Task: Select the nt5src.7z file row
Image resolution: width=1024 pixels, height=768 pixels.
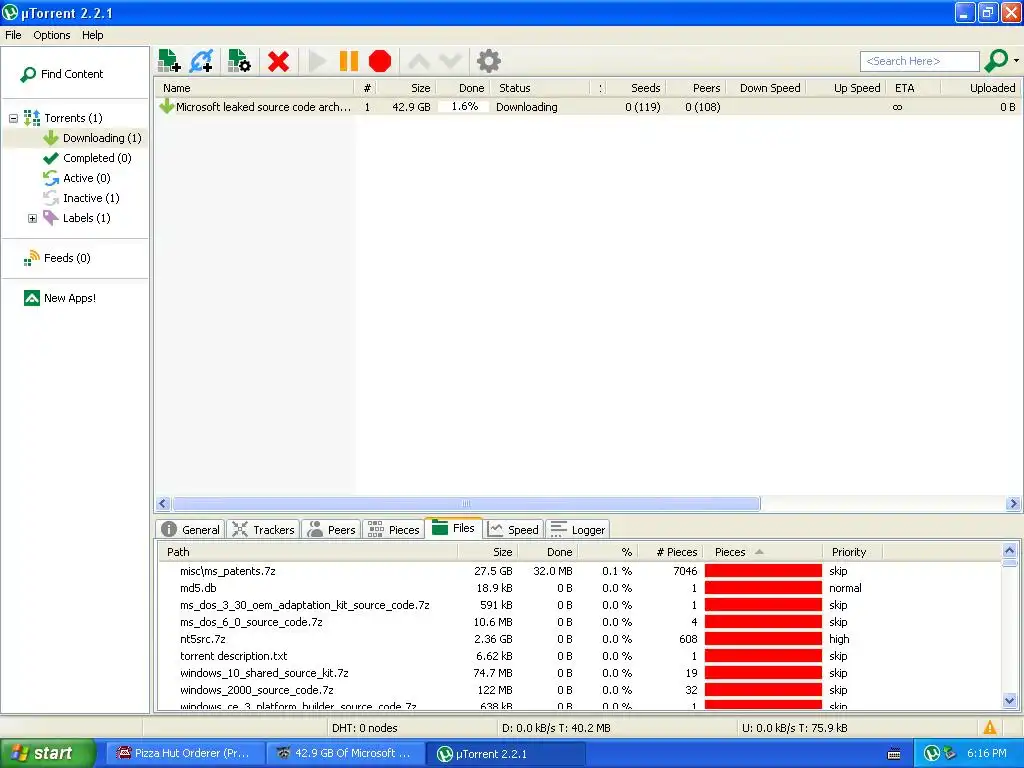Action: pyautogui.click(x=579, y=639)
